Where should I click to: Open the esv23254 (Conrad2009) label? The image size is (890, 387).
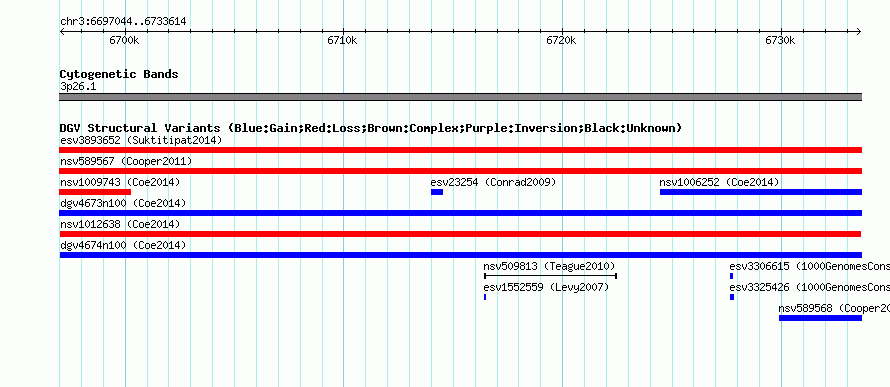[x=493, y=183]
